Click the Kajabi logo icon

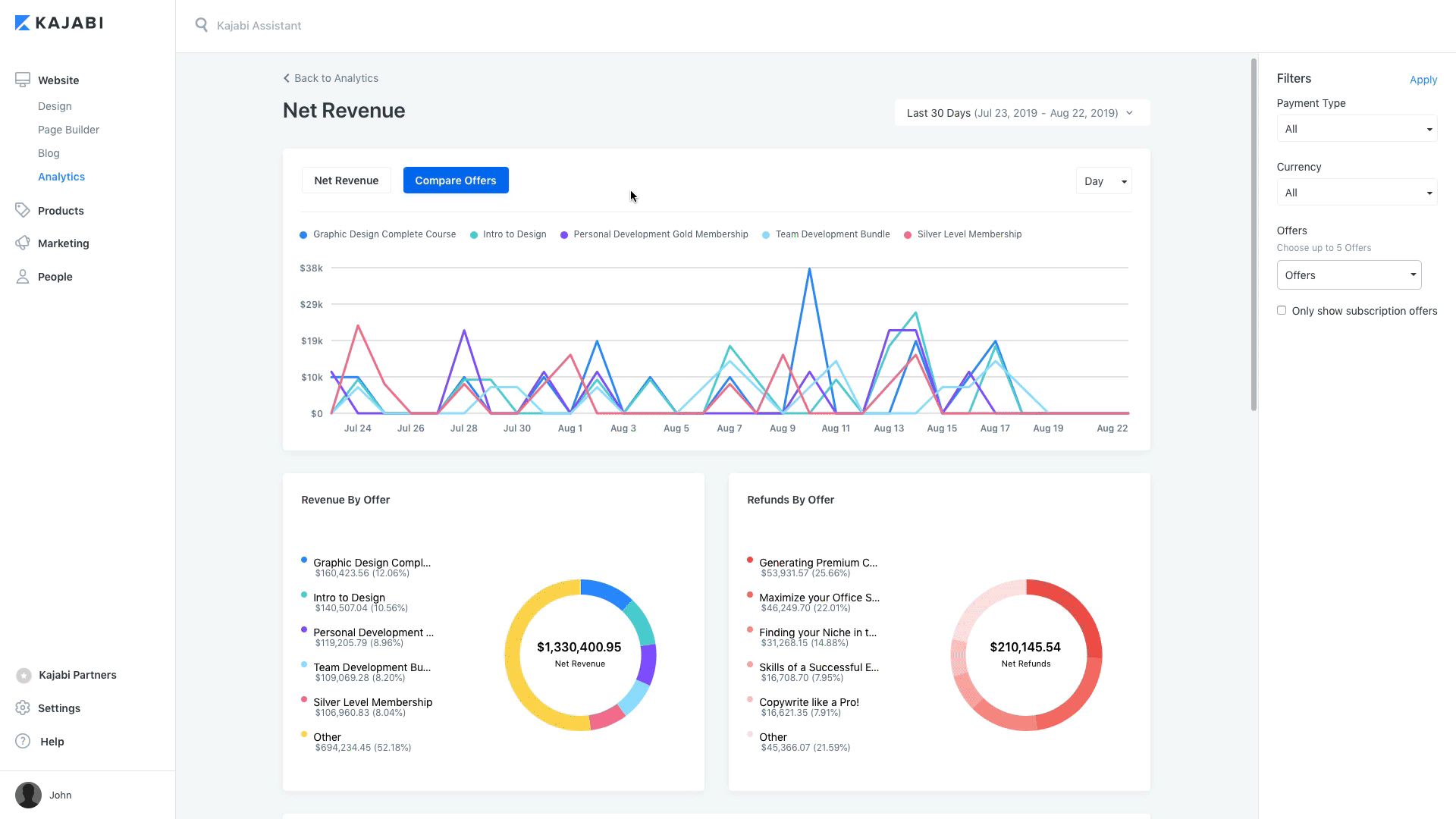23,23
